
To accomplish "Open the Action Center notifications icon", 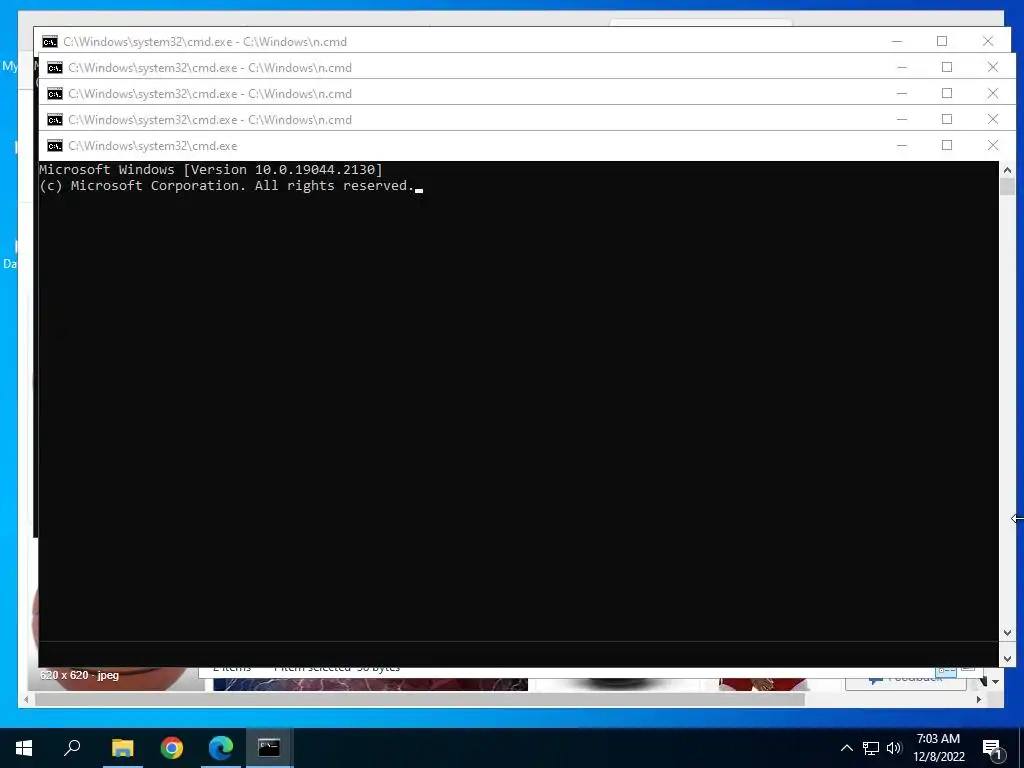I will click(993, 748).
